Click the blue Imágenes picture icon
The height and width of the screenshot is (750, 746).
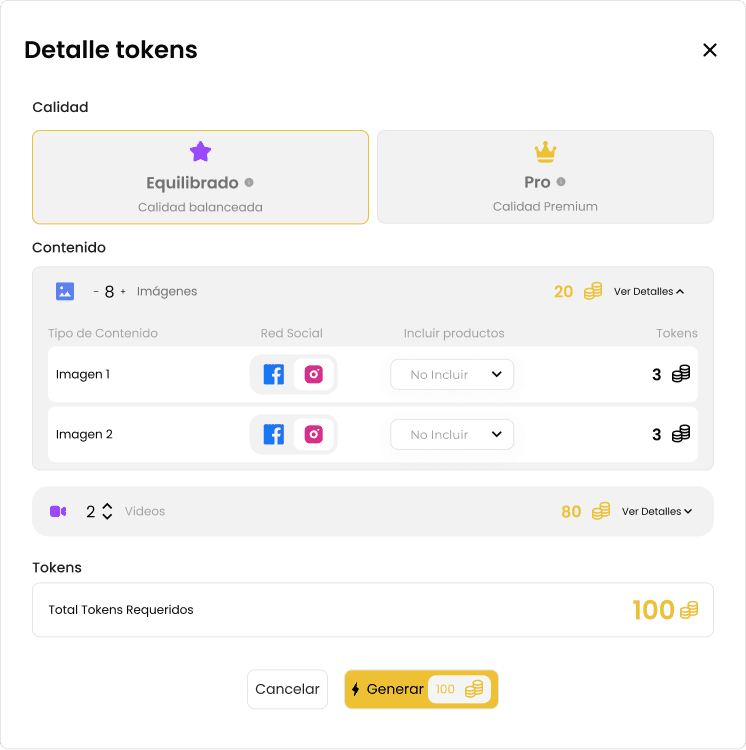coord(65,291)
